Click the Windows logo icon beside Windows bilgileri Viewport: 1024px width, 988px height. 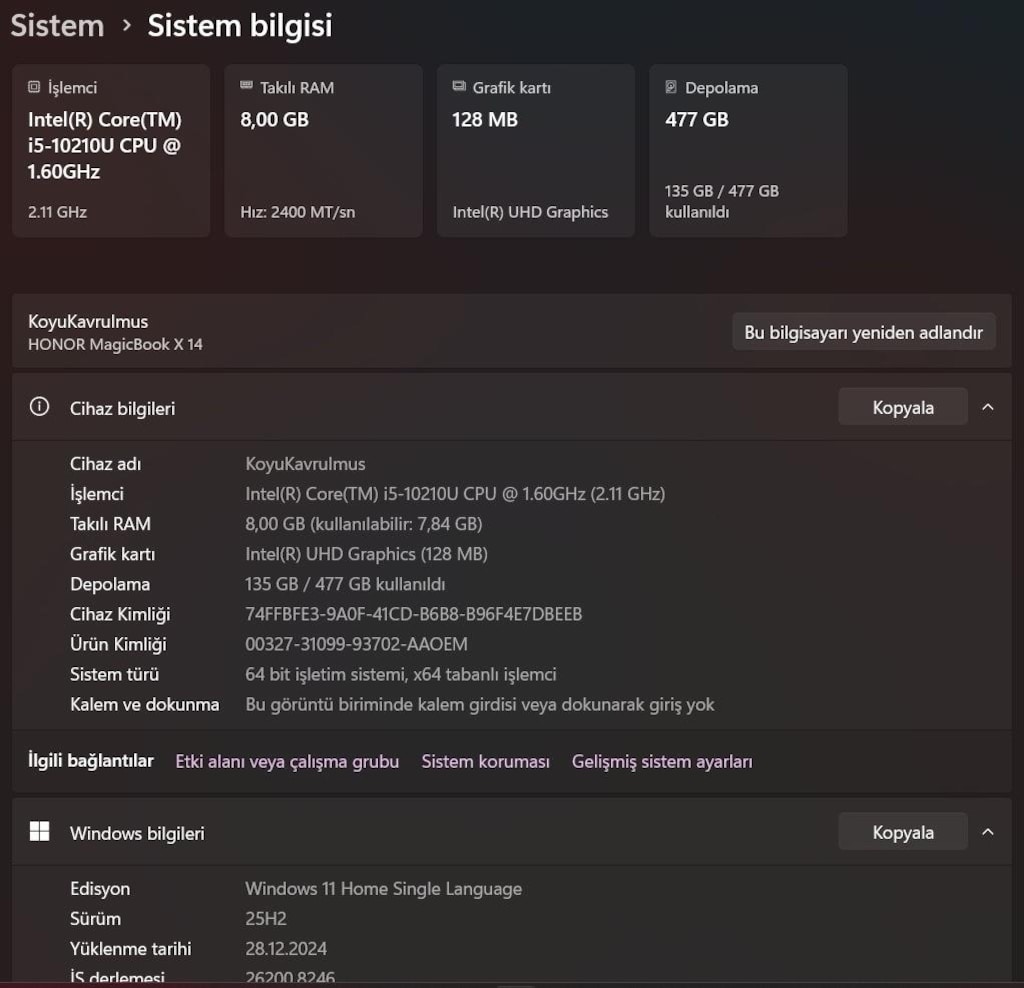click(39, 831)
